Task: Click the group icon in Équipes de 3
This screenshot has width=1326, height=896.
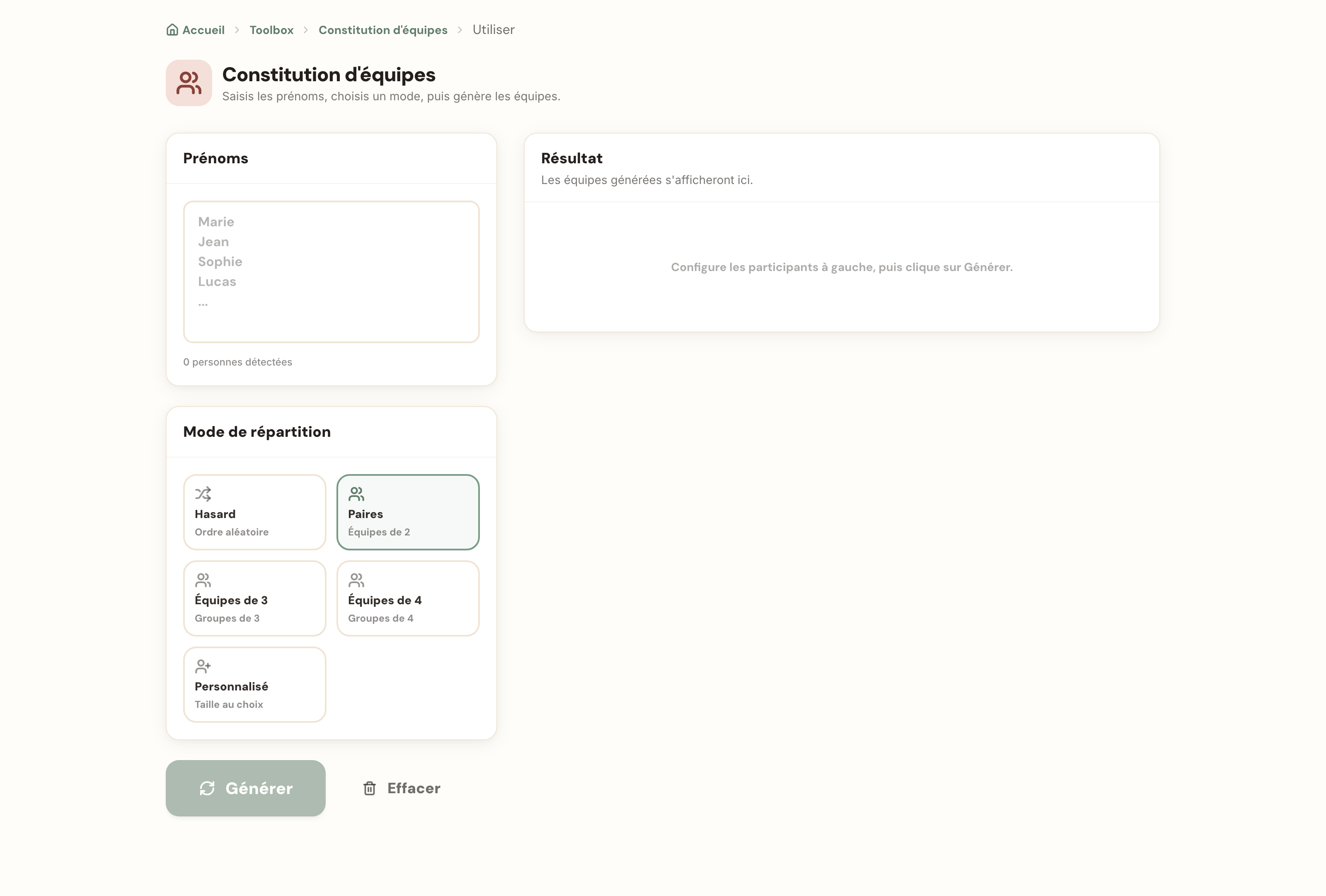Action: [203, 580]
